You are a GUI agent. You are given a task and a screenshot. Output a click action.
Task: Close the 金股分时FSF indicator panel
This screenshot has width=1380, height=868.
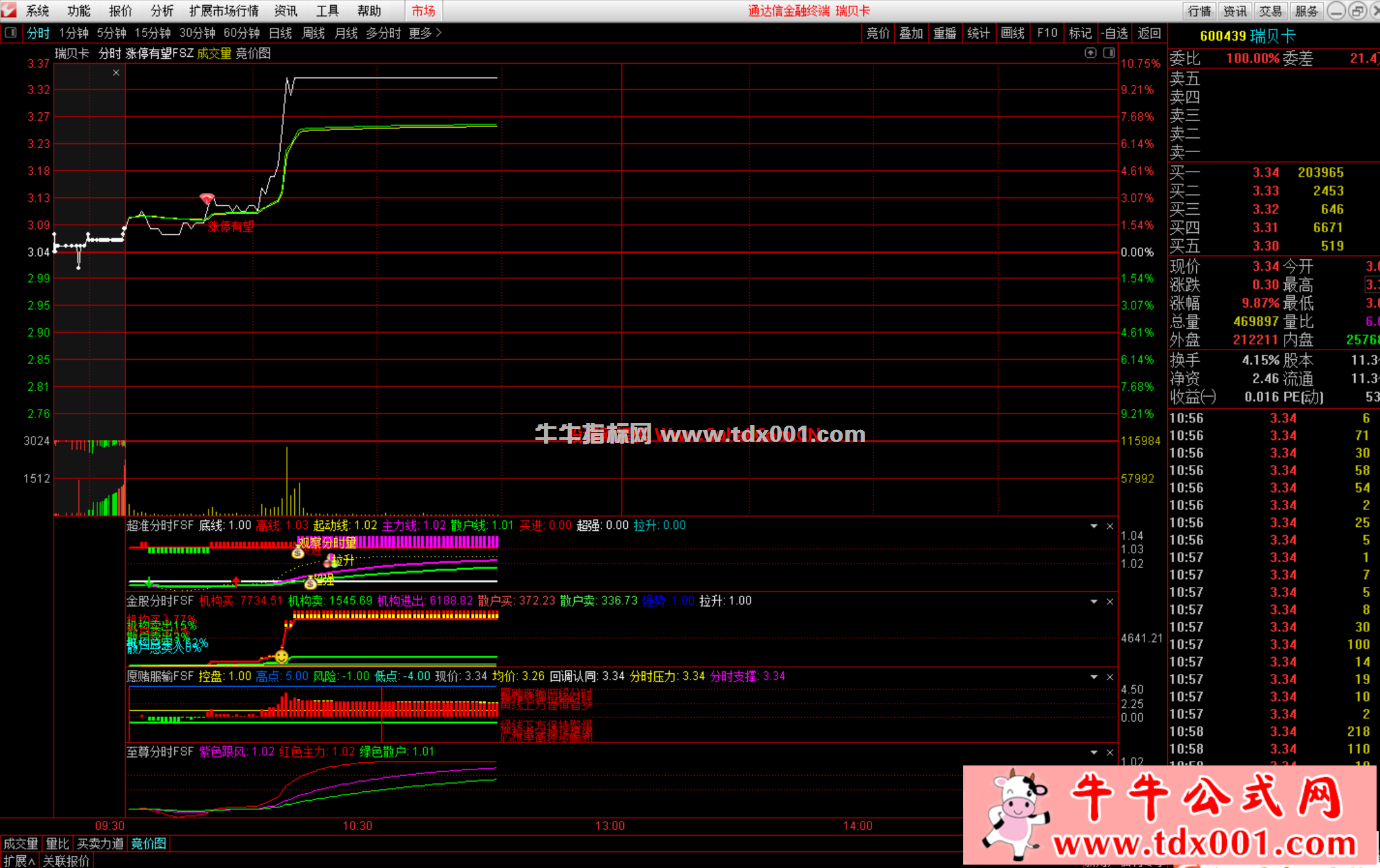click(x=1110, y=602)
